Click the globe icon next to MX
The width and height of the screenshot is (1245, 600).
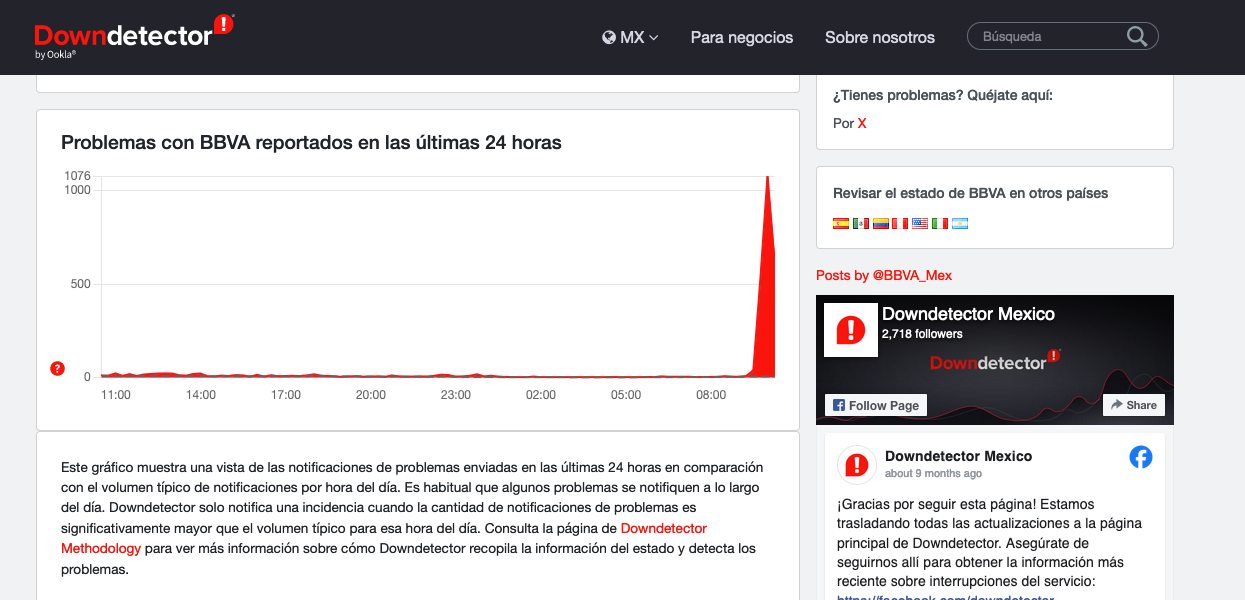[609, 37]
